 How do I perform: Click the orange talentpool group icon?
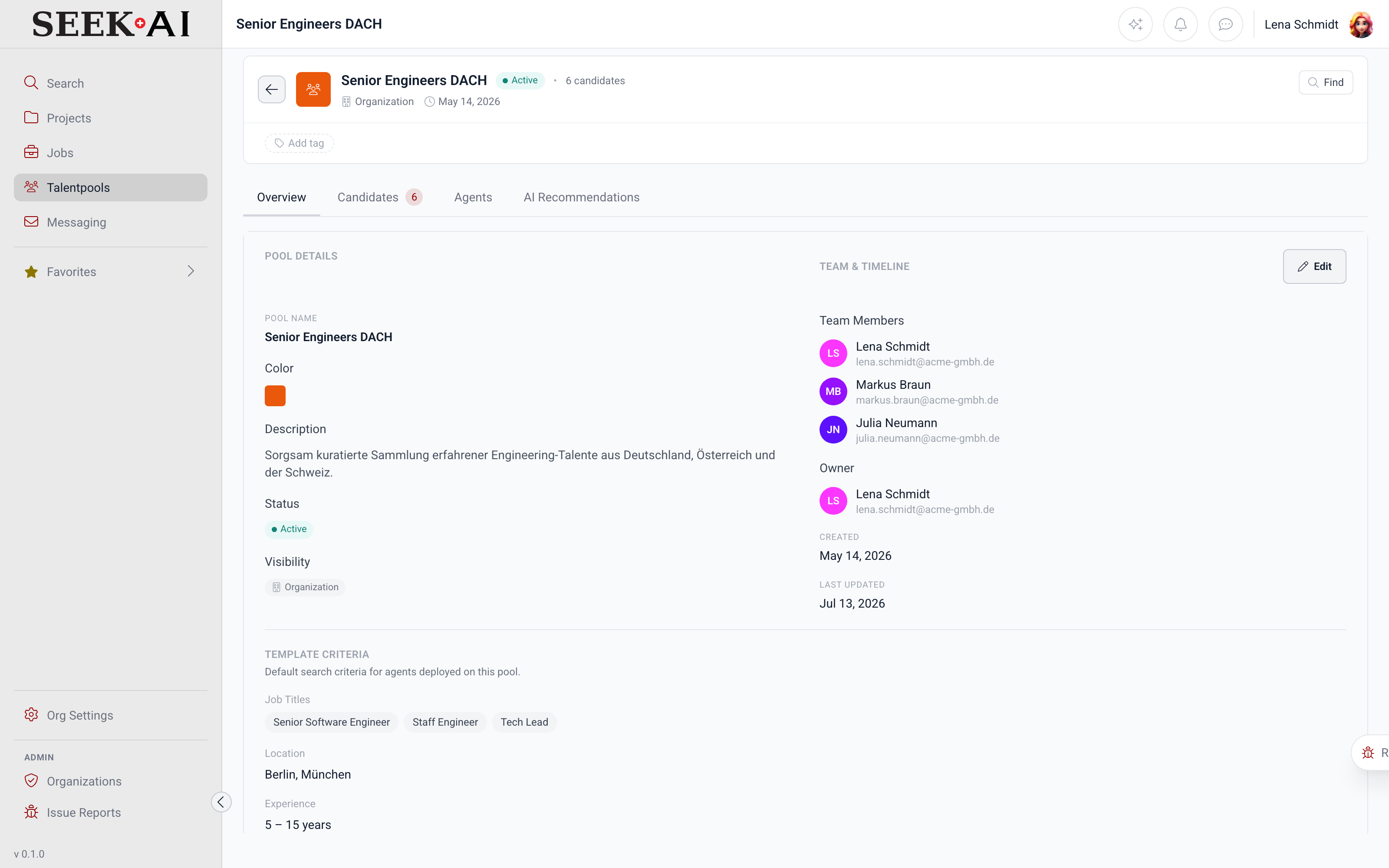point(313,89)
